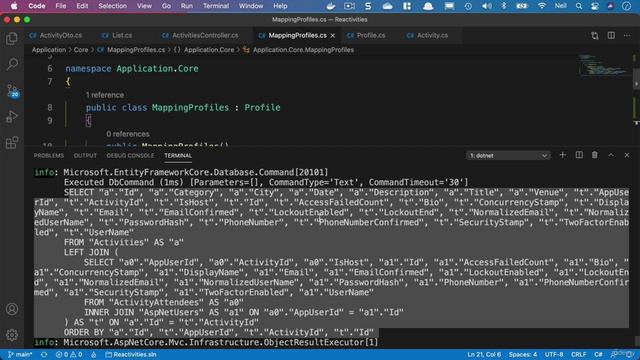
Task: Click the main* branch in status bar
Action: (x=20, y=354)
